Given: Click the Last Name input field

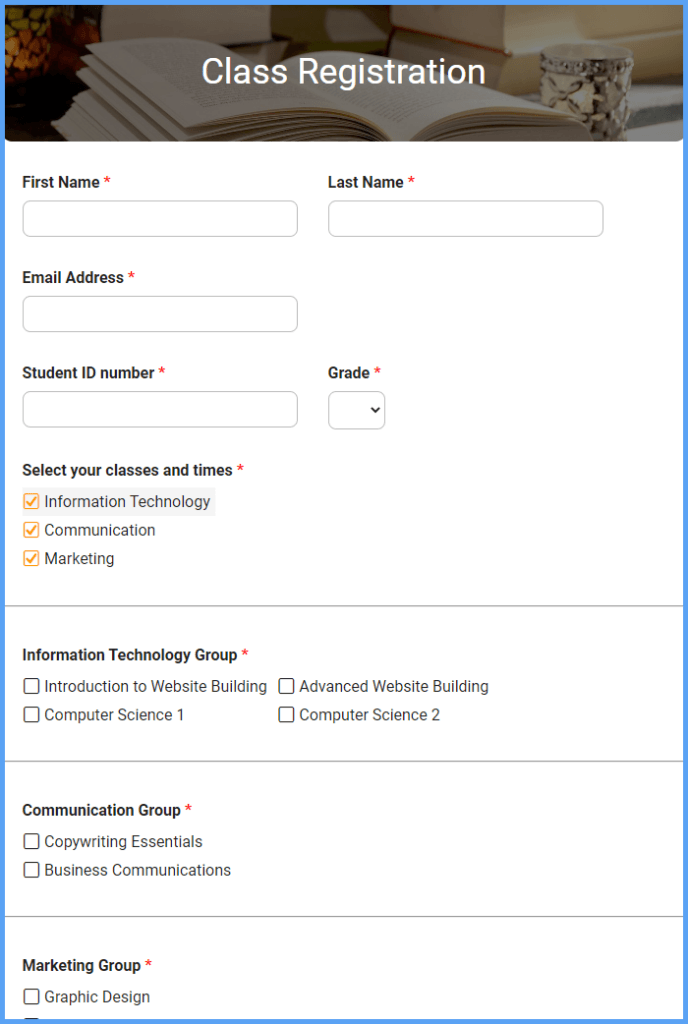Looking at the screenshot, I should point(465,218).
